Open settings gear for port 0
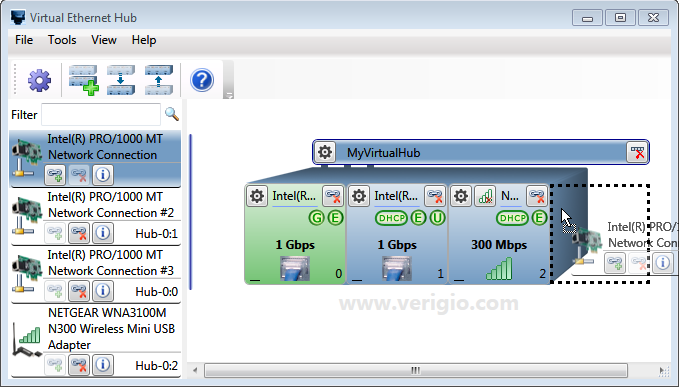This screenshot has height=387, width=679. [x=257, y=196]
